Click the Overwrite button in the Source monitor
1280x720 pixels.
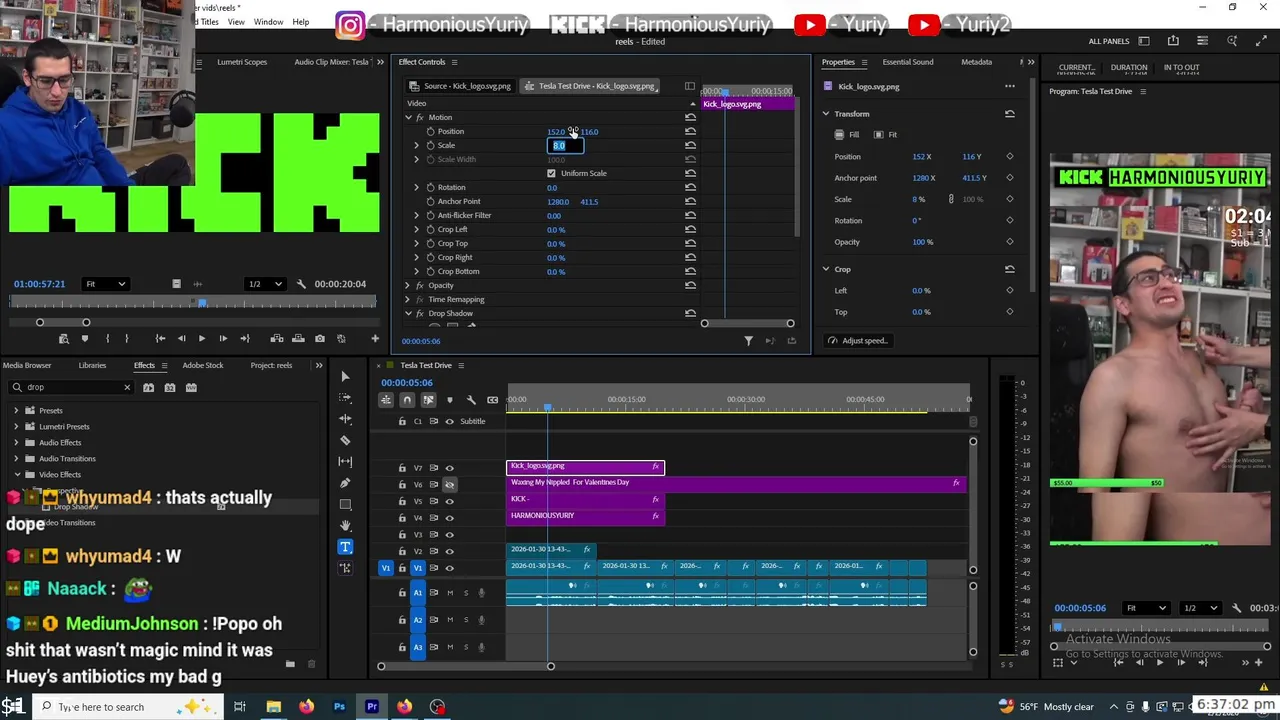click(x=298, y=338)
